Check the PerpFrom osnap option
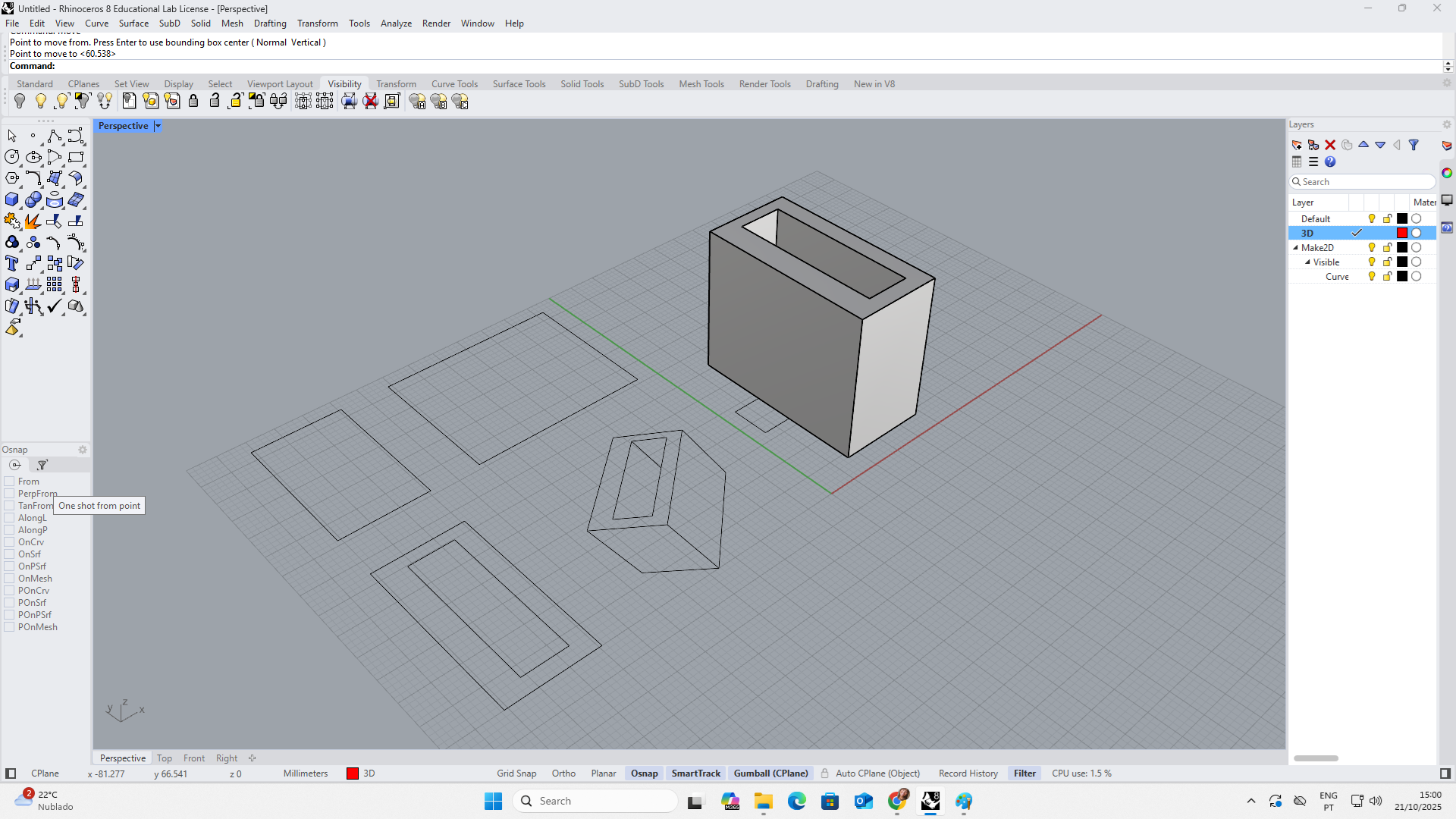Screen dimensions: 1456x819 click(x=10, y=494)
